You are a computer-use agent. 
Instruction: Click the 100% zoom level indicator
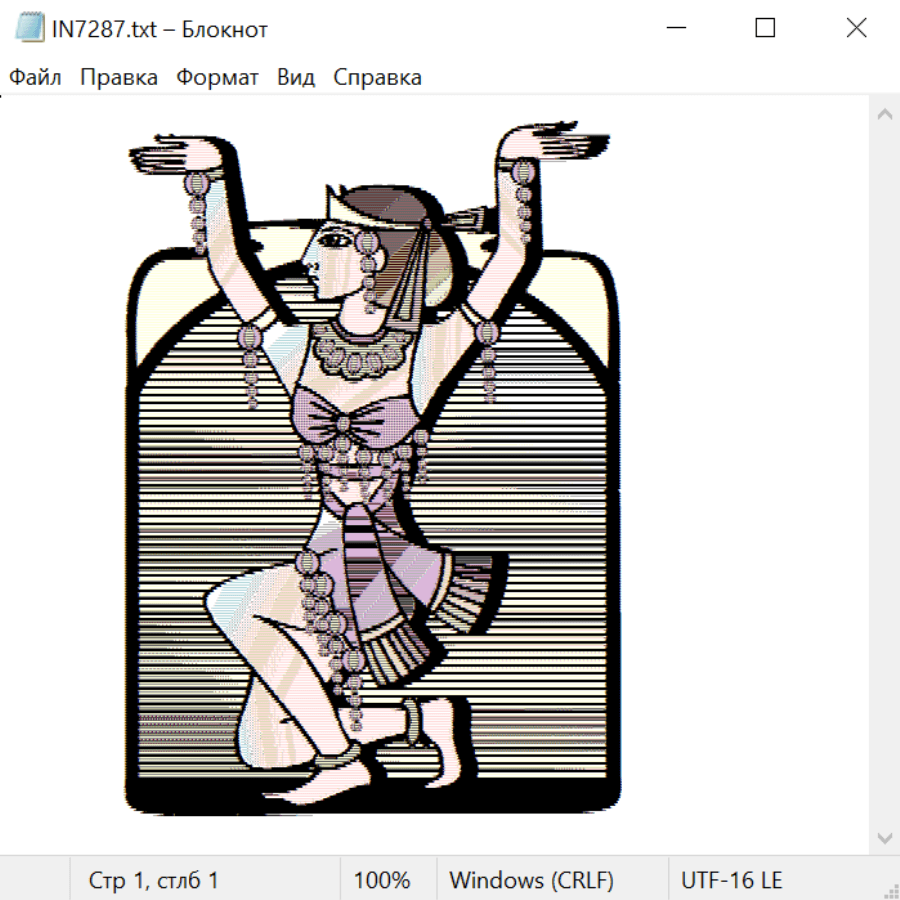tap(382, 881)
